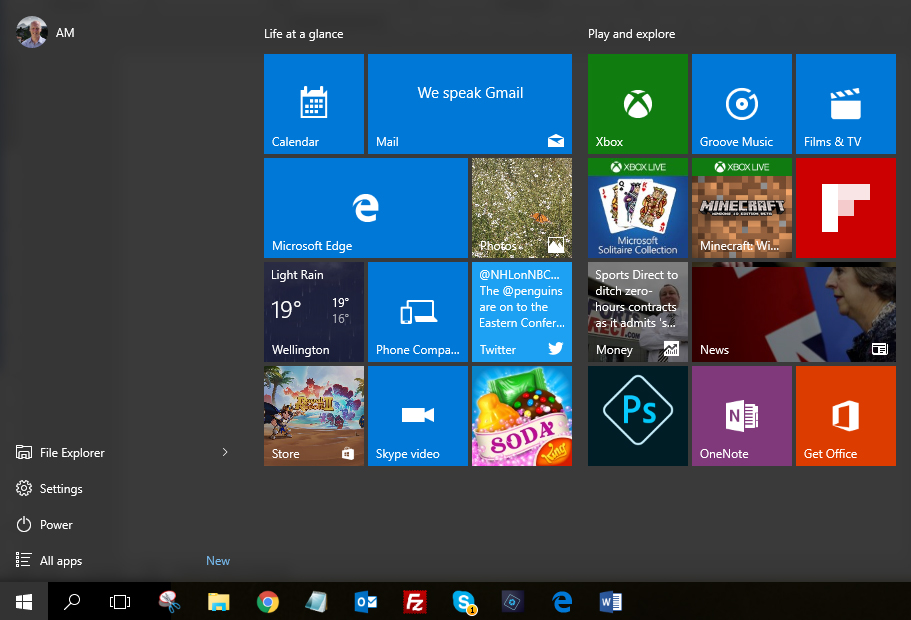
Task: Open Wellington weather tile
Action: pyautogui.click(x=314, y=312)
